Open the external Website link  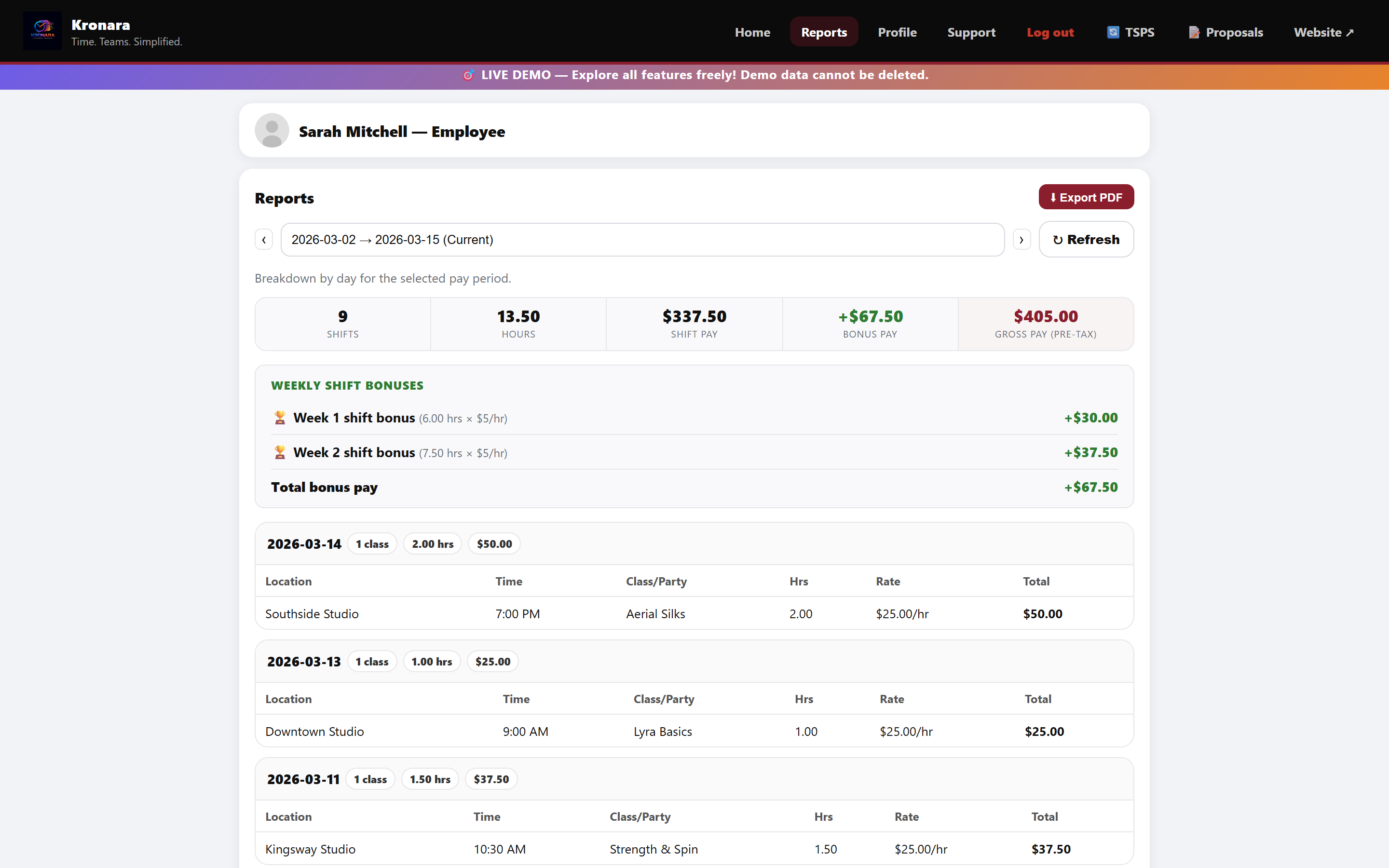click(x=1323, y=32)
